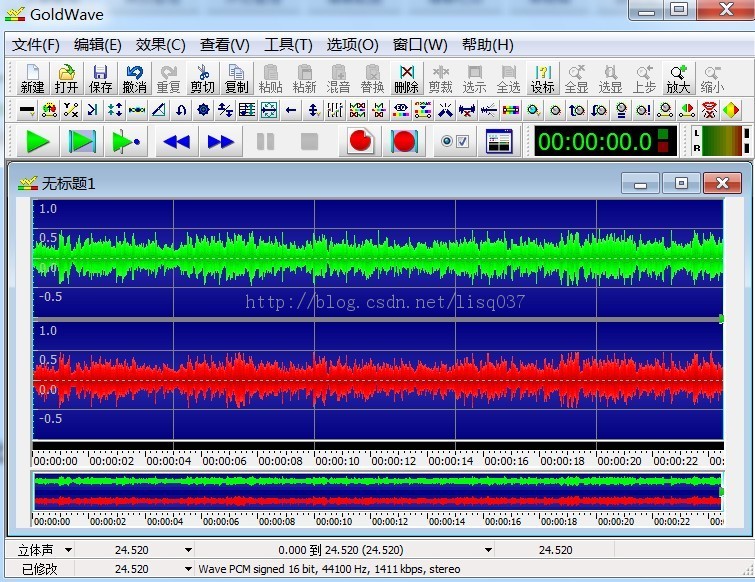Image resolution: width=755 pixels, height=582 pixels.
Task: Start recording with the red page button
Action: point(360,142)
